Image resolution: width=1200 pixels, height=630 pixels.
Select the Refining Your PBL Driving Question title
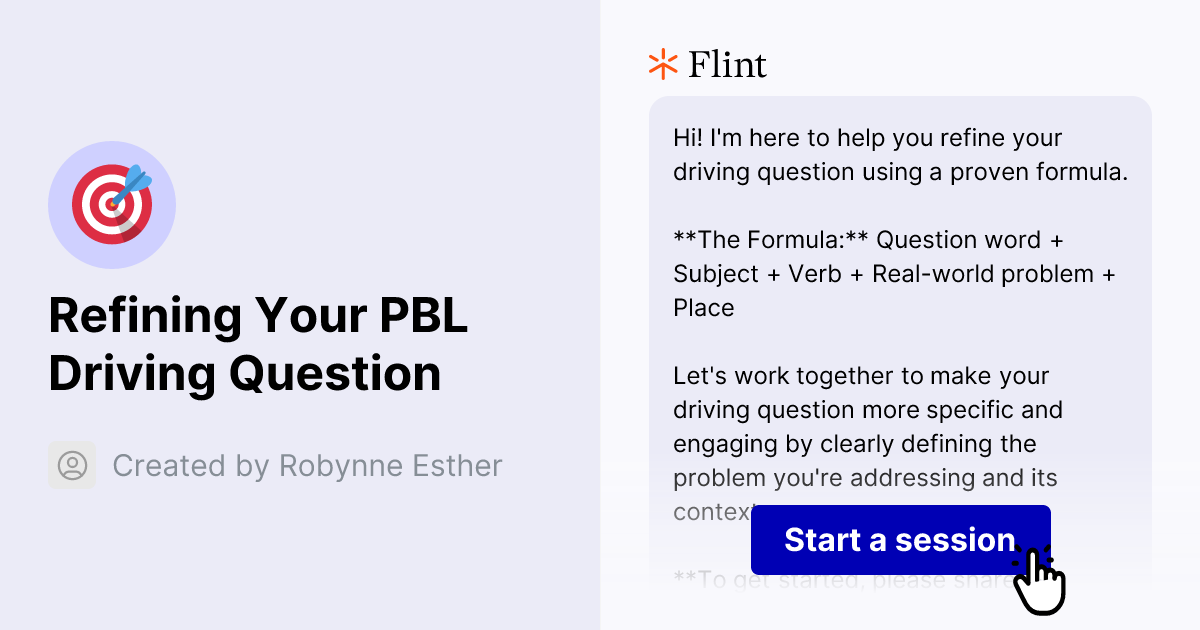pyautogui.click(x=259, y=345)
